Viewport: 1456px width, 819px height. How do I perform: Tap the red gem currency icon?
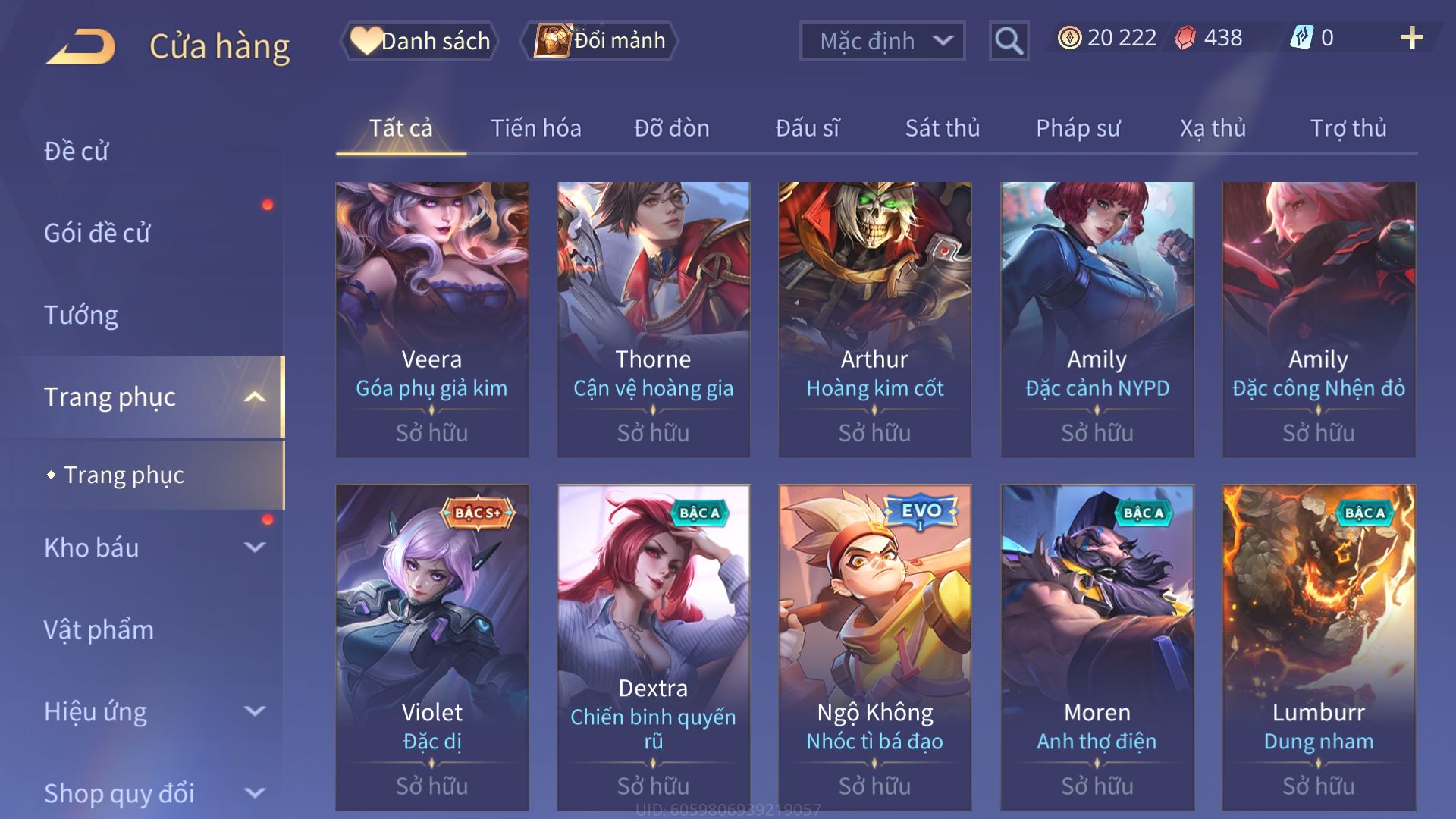pos(1185,38)
